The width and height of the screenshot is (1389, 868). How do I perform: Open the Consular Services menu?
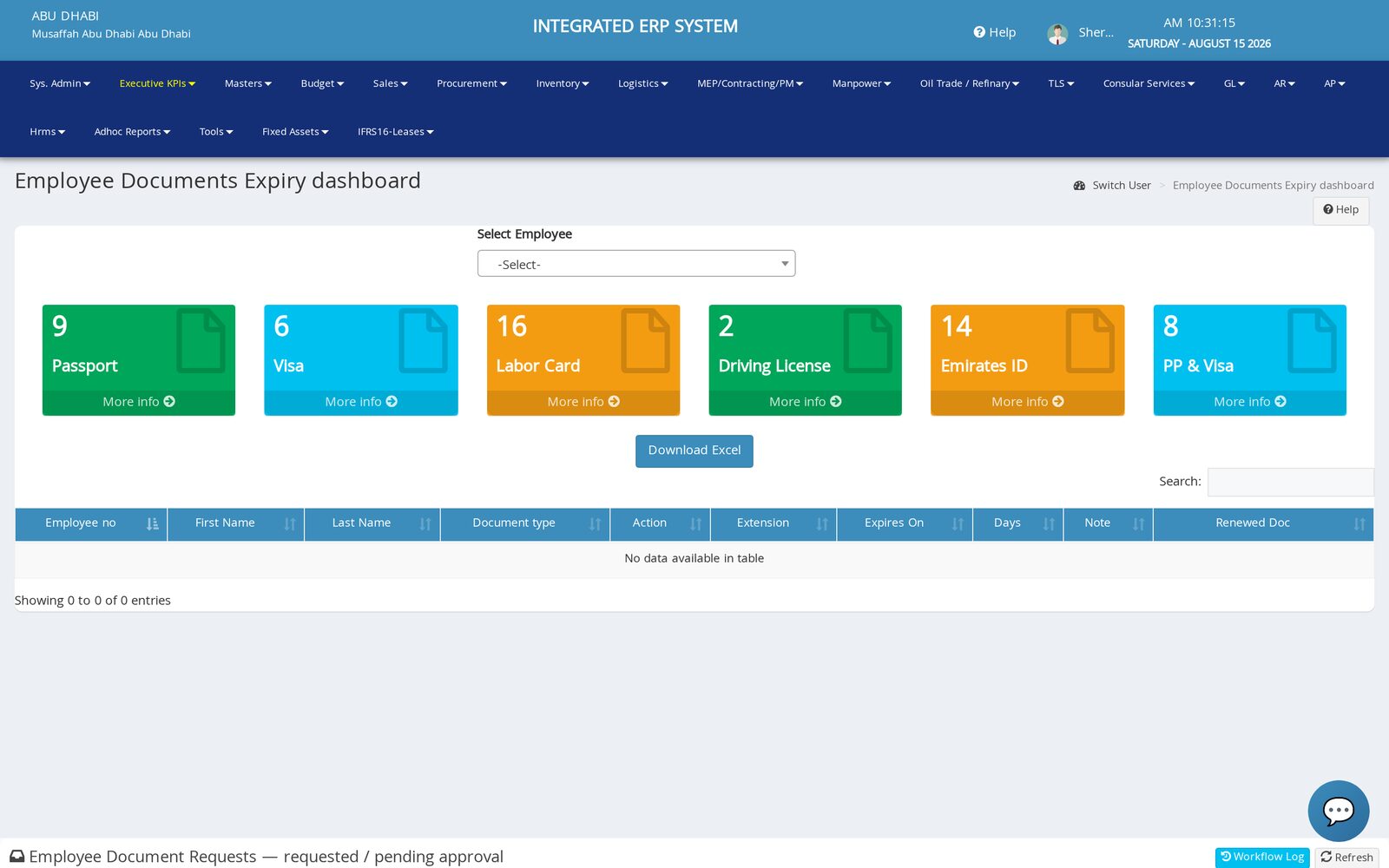(1149, 83)
